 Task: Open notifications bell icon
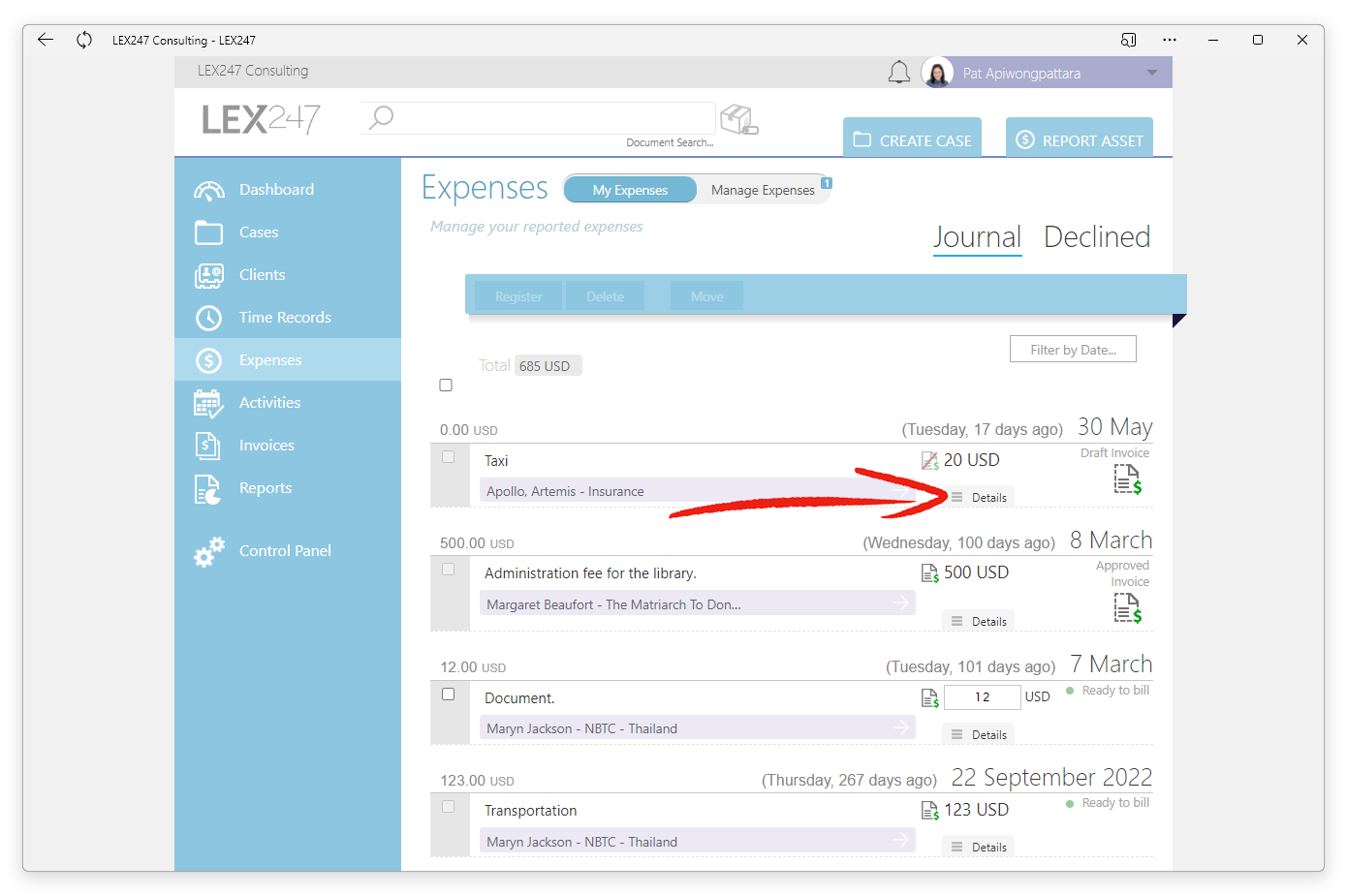[899, 73]
